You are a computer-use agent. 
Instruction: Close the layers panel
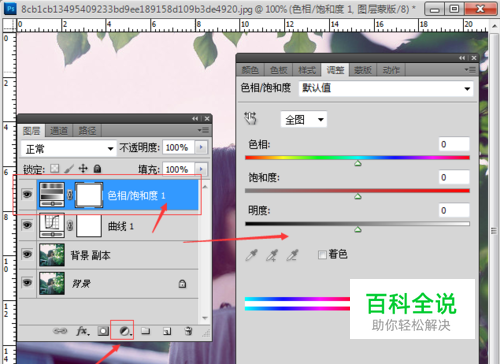[207, 119]
